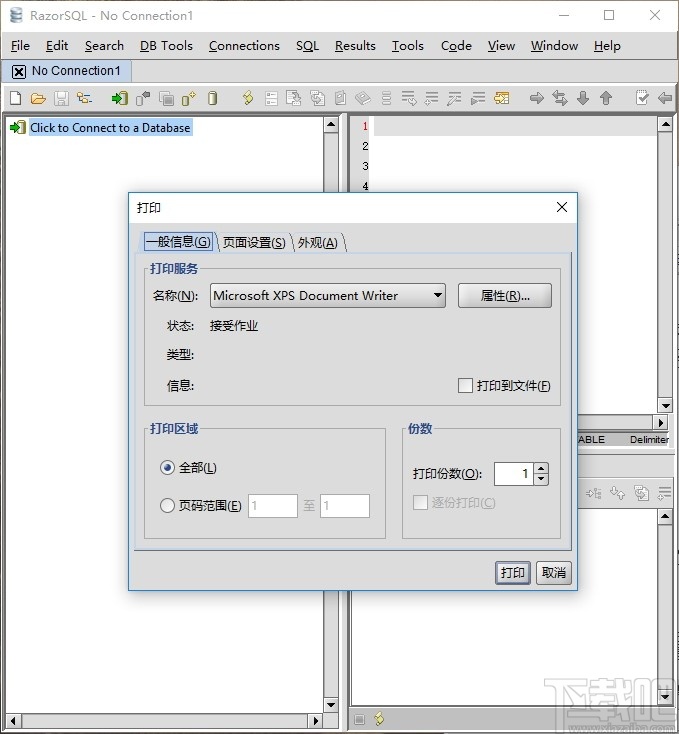The image size is (679, 734).
Task: Switch to 一般信息(G) tab
Action: (x=178, y=242)
